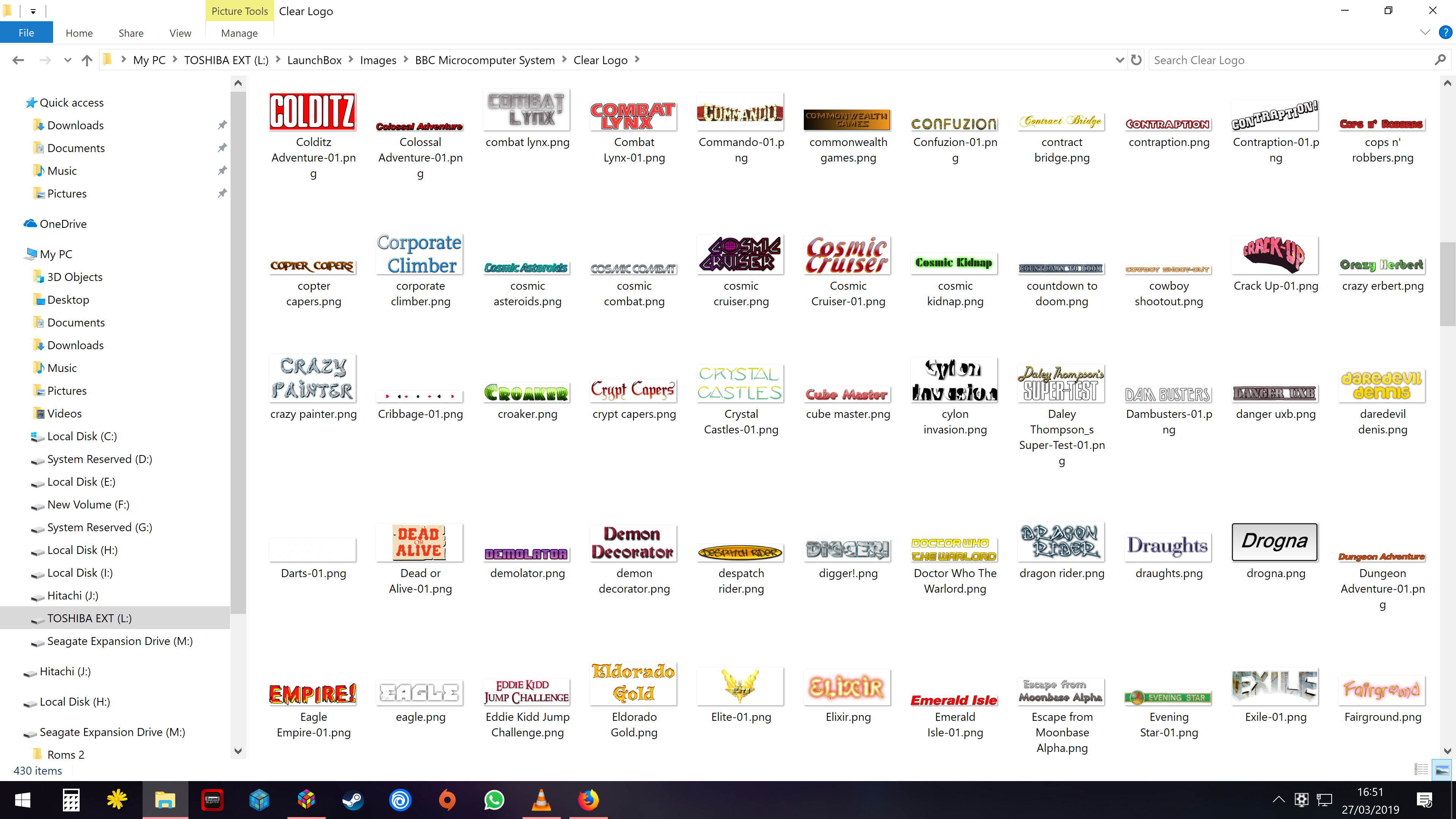Open Windows Start menu
The image size is (1456, 819).
(23, 800)
